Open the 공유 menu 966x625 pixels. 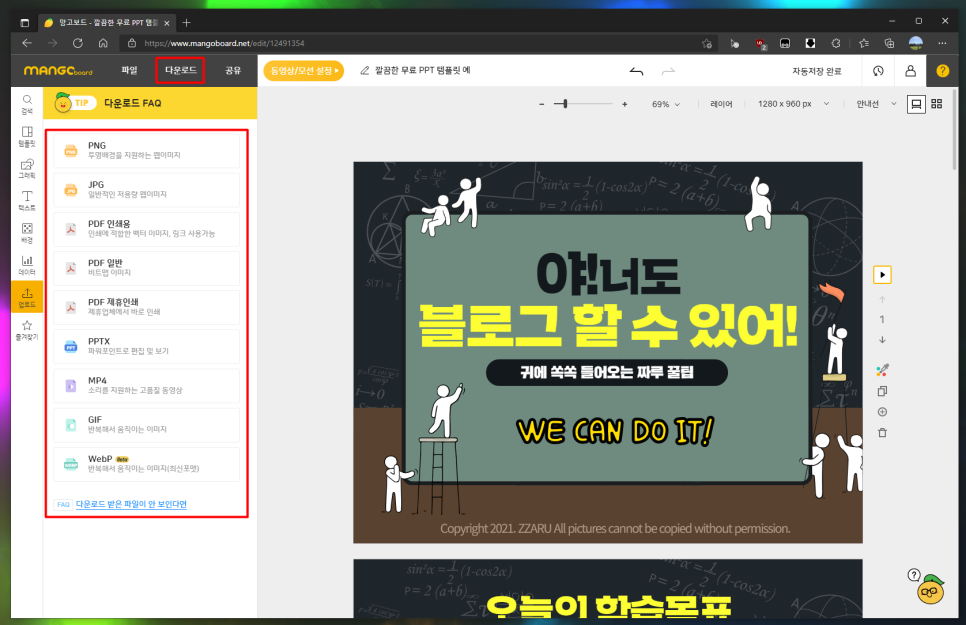point(233,70)
